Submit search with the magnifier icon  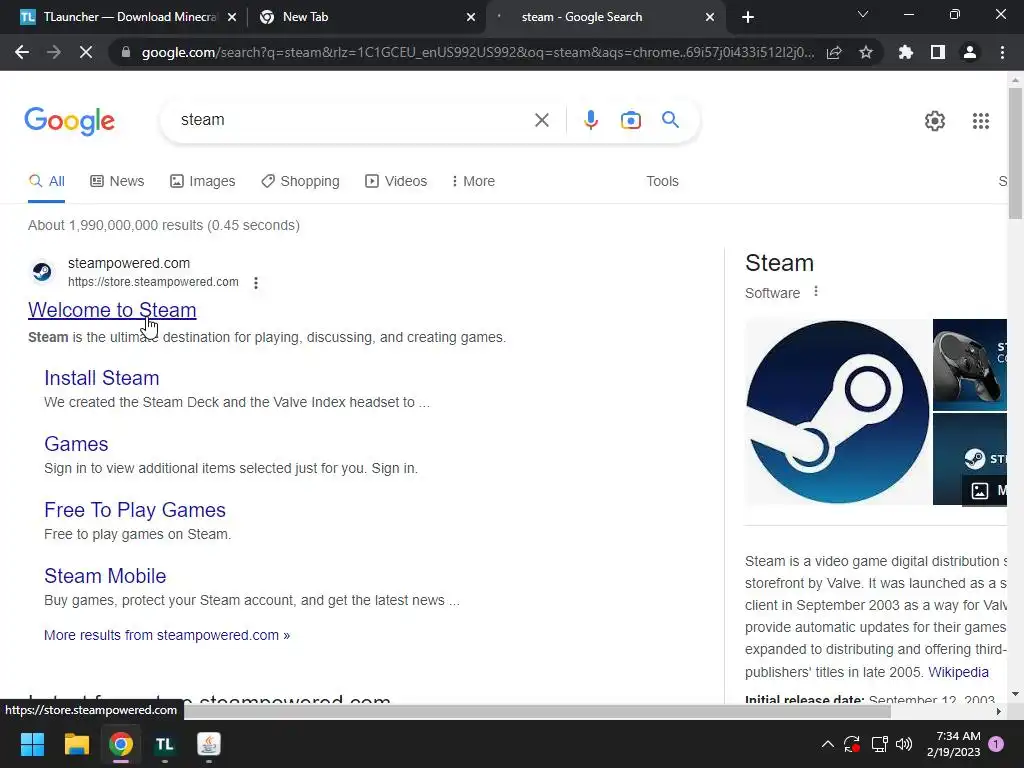[x=670, y=120]
